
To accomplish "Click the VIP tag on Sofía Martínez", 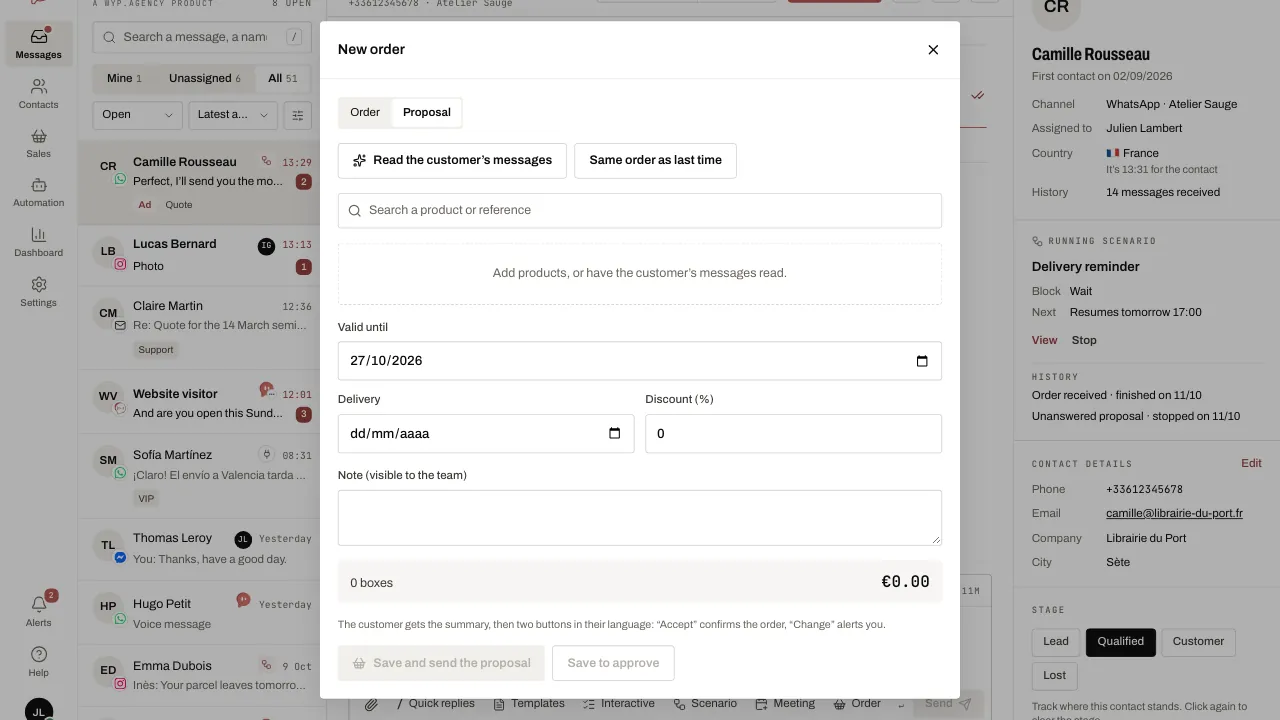I will click(x=147, y=498).
